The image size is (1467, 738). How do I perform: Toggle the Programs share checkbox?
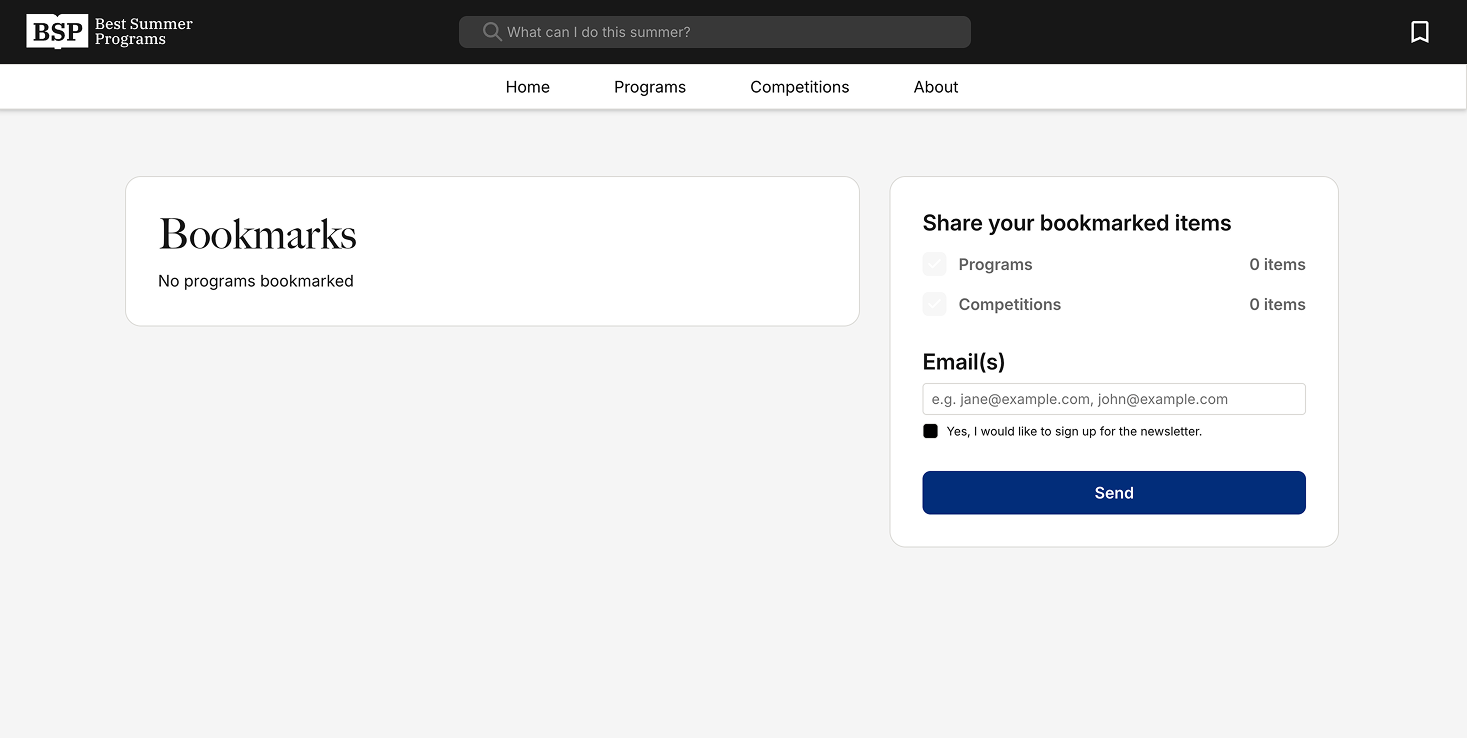[x=934, y=264]
